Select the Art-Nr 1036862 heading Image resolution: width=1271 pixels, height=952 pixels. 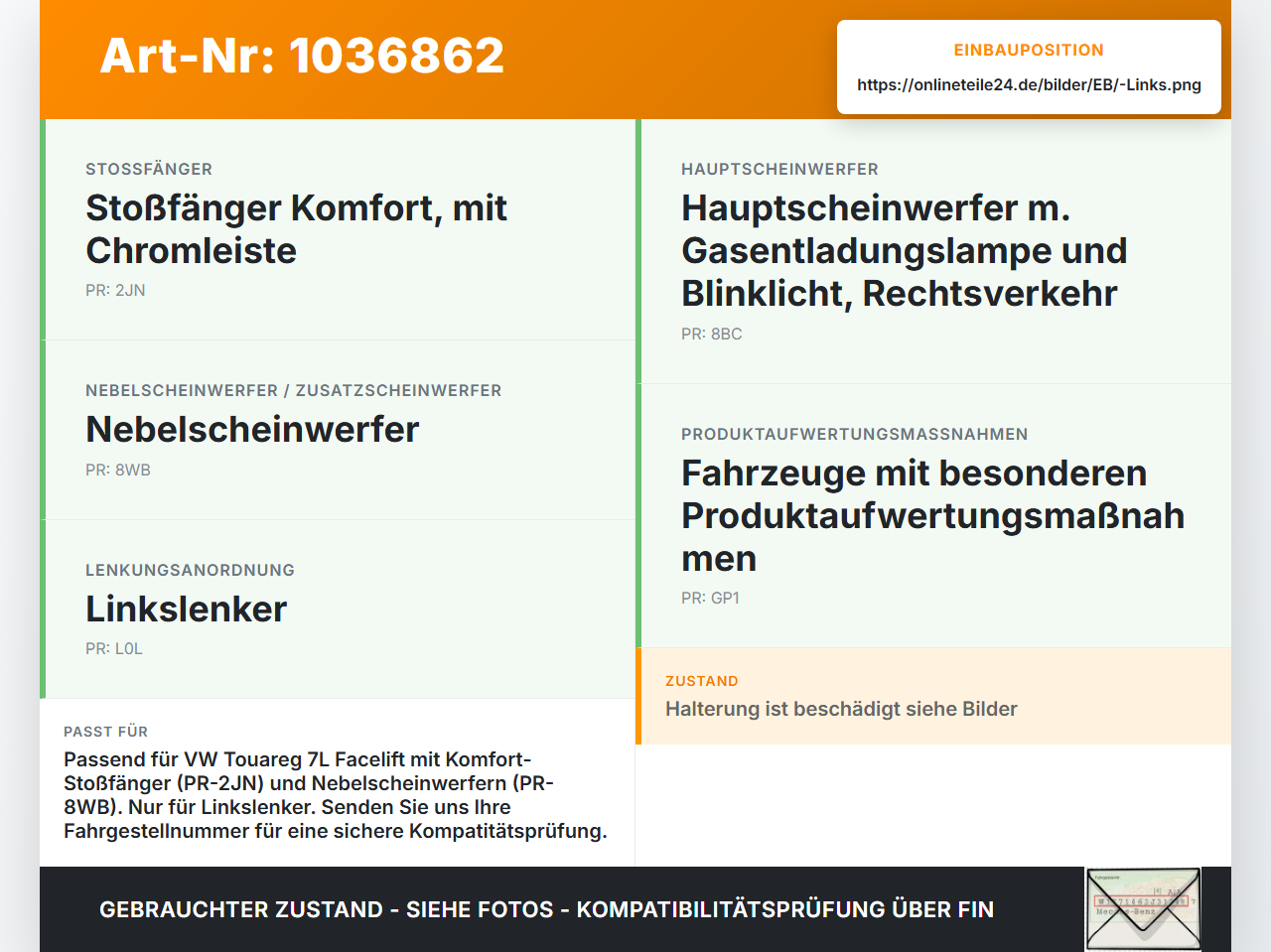(x=302, y=56)
